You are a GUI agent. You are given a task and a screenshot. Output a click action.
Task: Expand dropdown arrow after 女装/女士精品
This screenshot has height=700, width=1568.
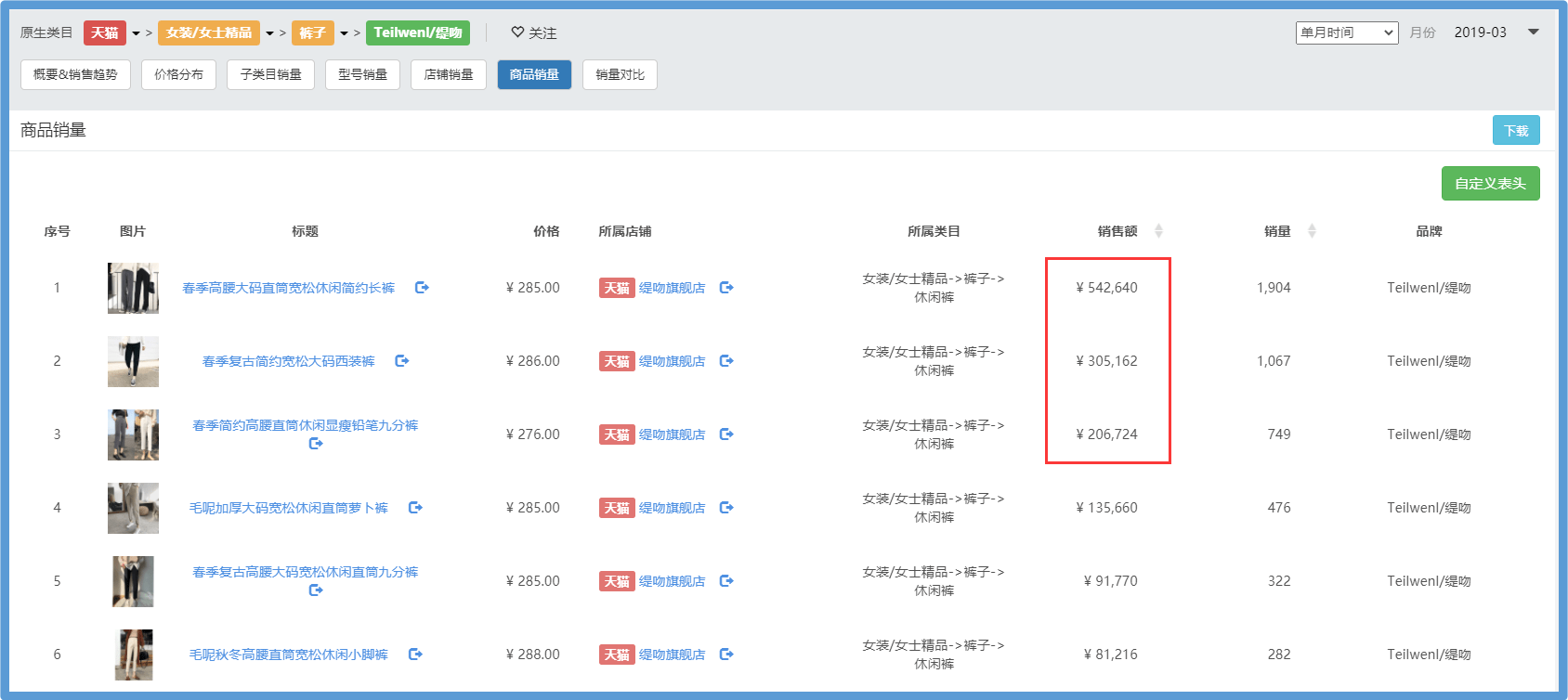click(x=269, y=33)
